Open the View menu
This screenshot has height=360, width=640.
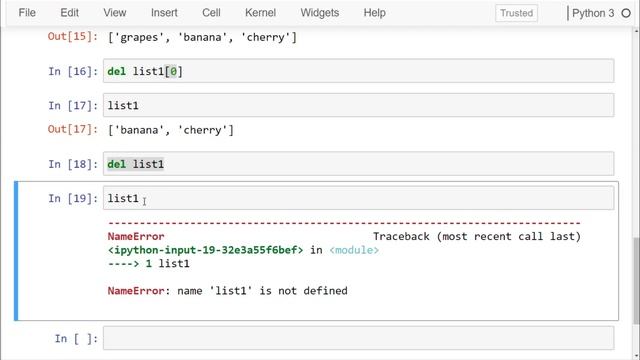pyautogui.click(x=115, y=13)
